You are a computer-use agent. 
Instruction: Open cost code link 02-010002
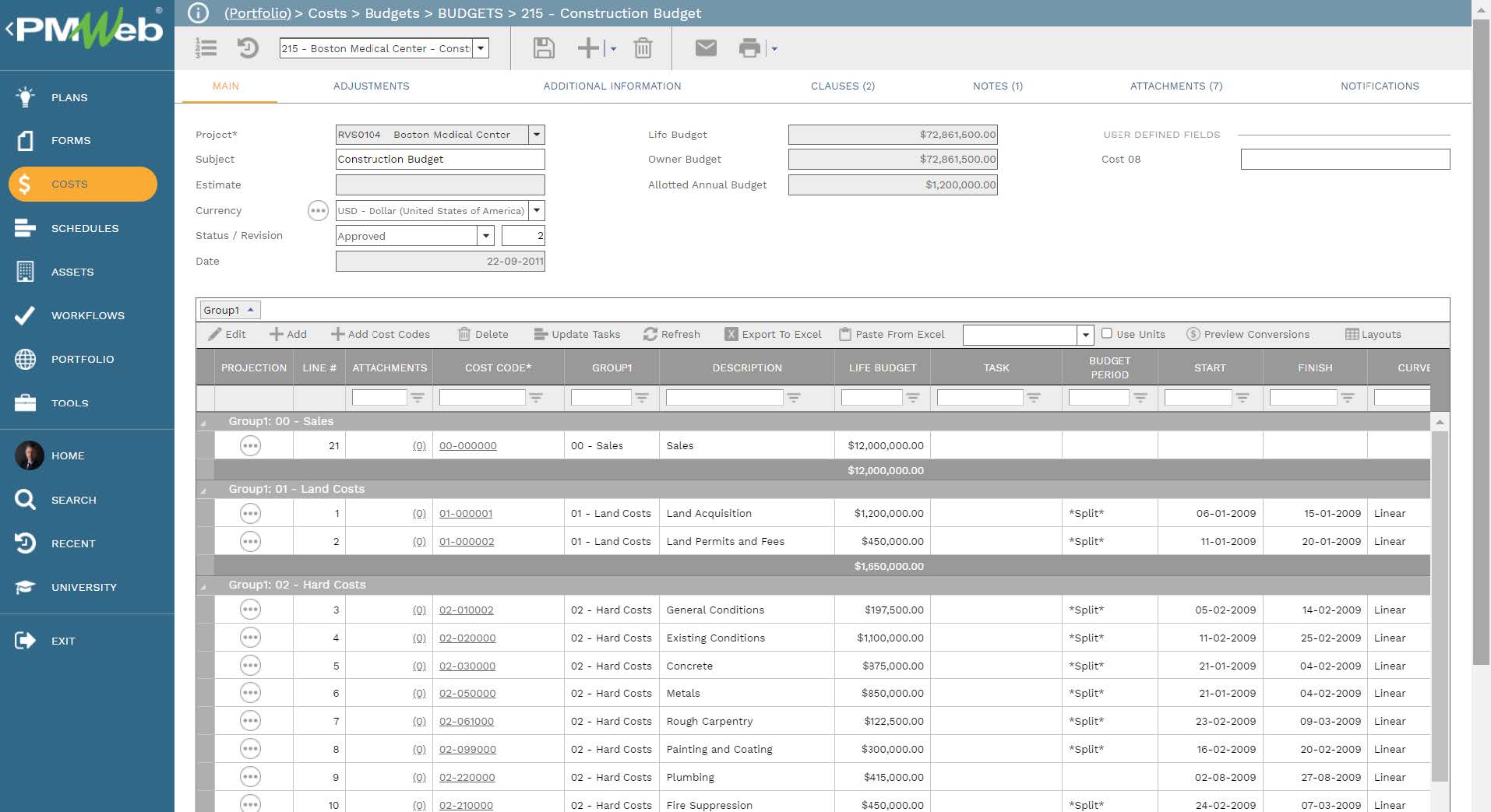pos(466,610)
